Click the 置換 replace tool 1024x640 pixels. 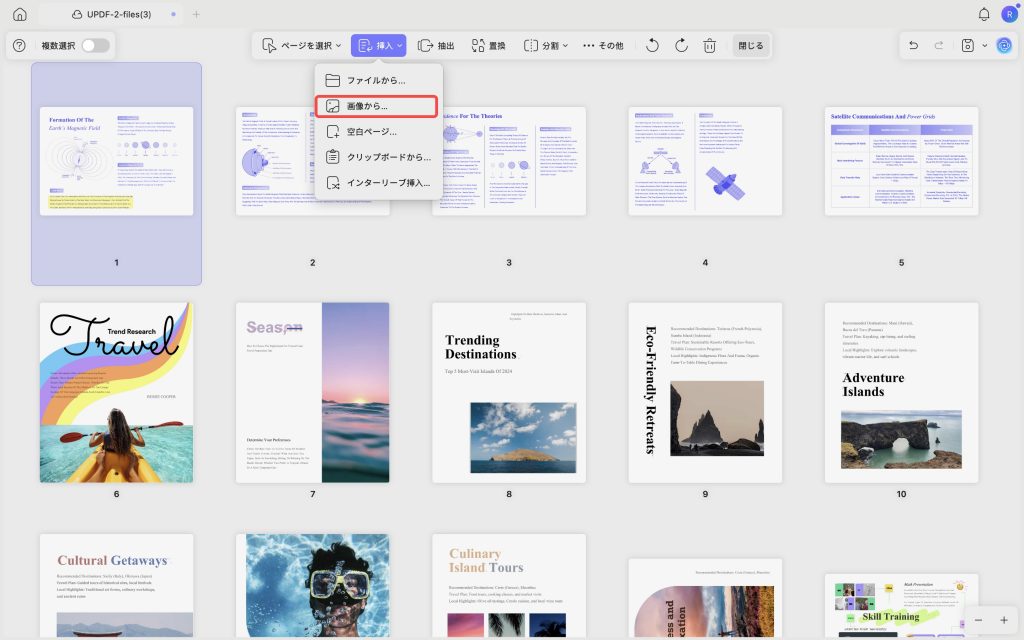[488, 46]
